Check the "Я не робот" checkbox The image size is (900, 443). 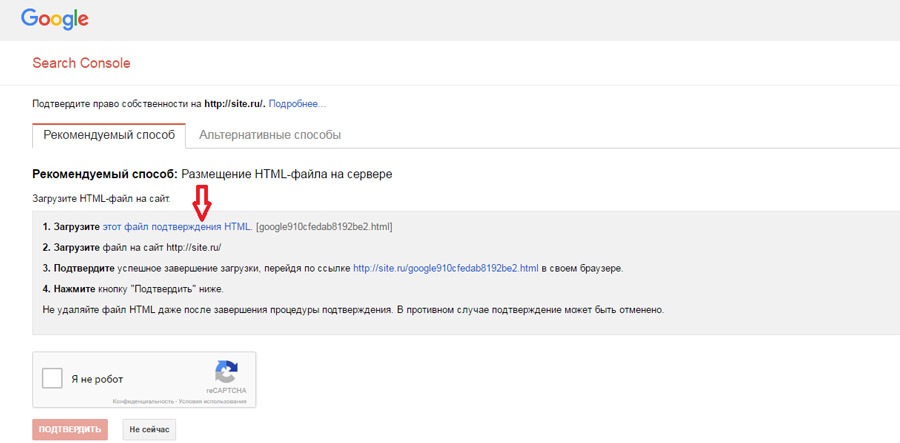point(52,379)
